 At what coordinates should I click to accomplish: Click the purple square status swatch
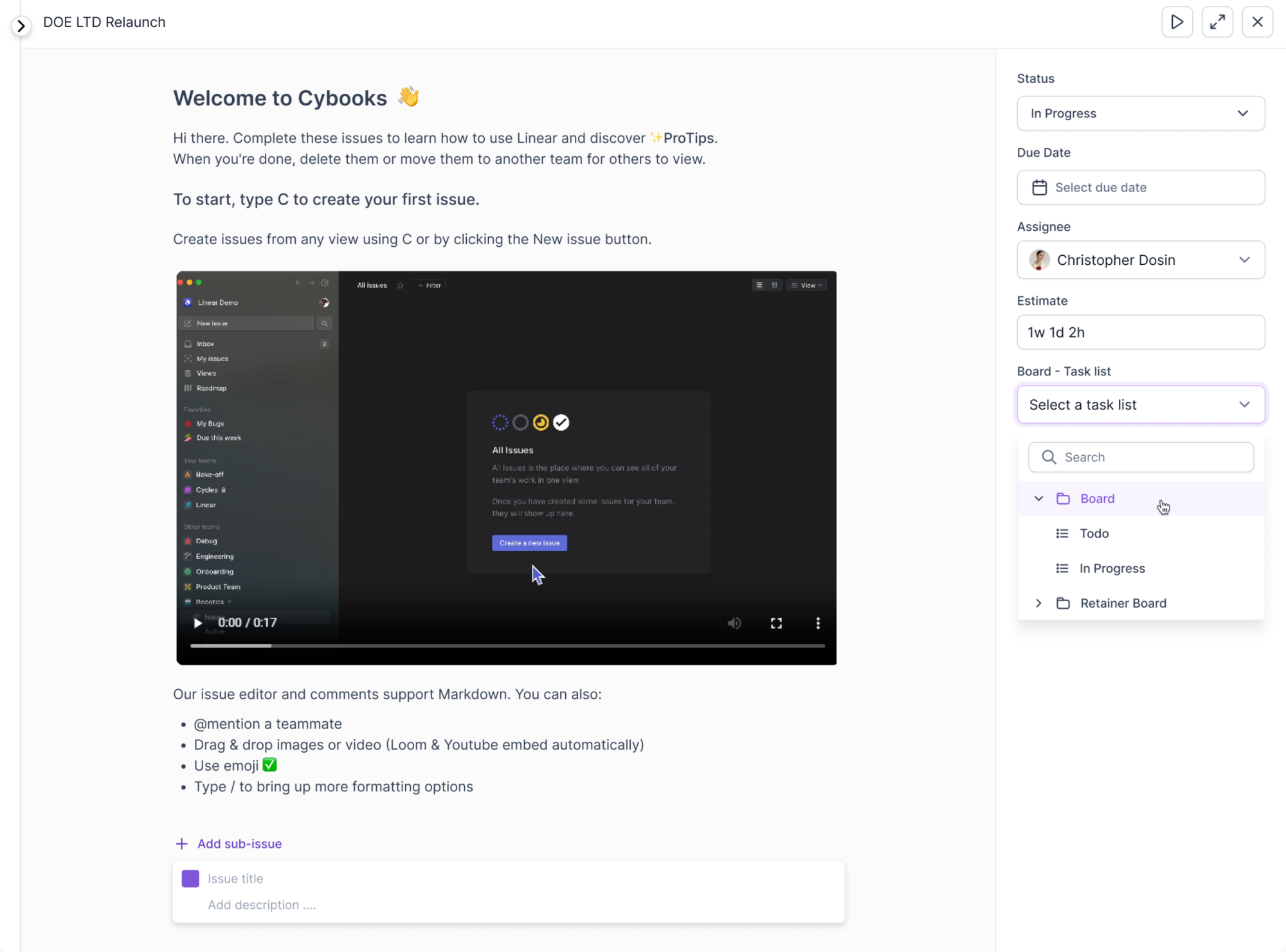click(x=190, y=878)
